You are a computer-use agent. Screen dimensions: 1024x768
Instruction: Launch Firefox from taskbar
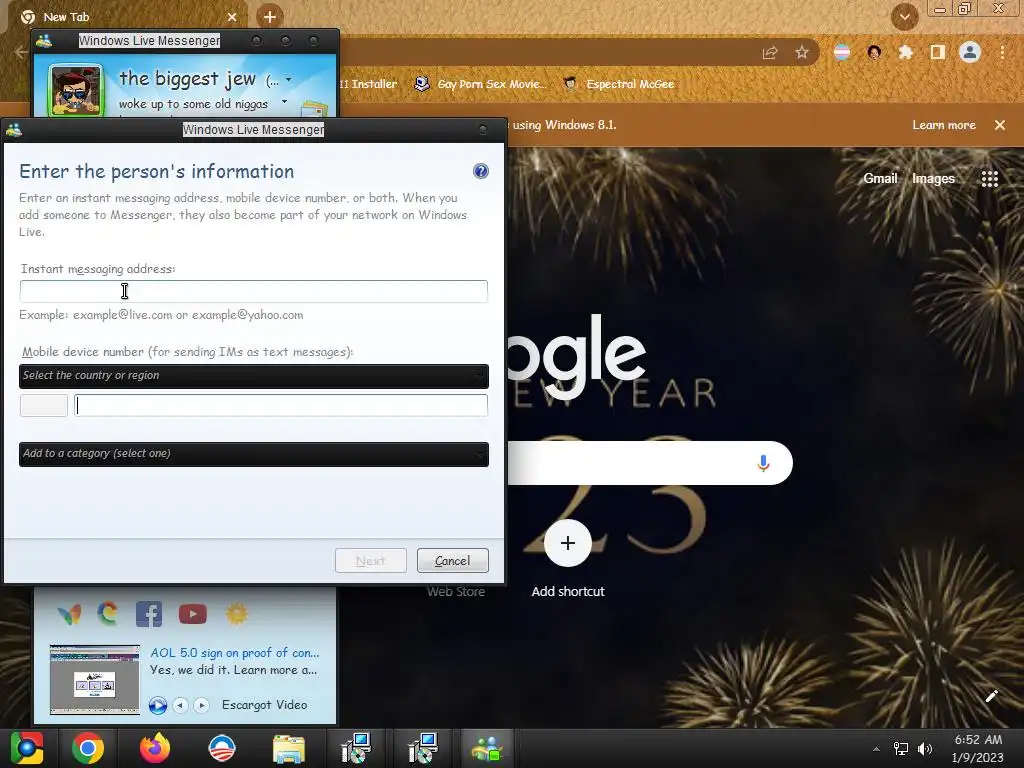(x=155, y=748)
